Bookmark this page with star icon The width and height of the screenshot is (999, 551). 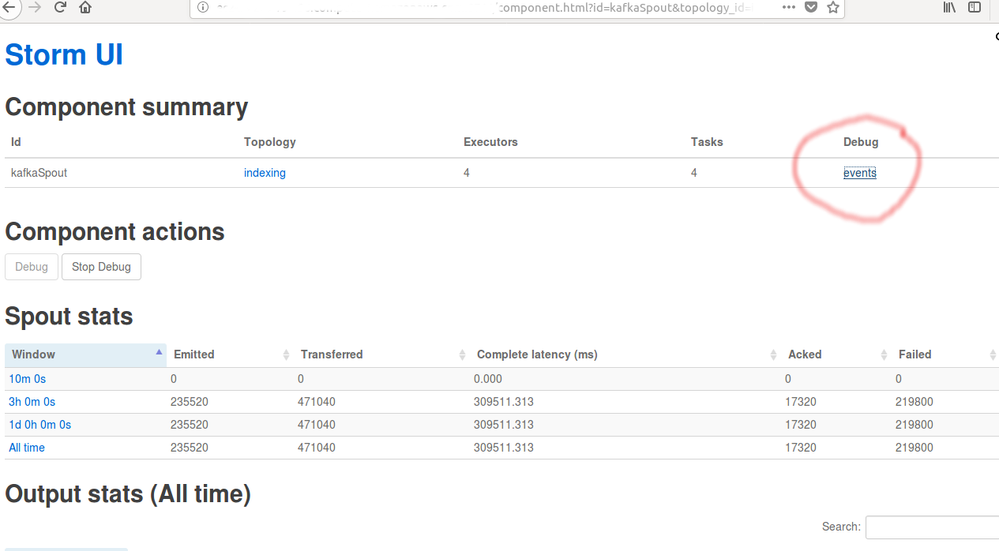pos(833,8)
